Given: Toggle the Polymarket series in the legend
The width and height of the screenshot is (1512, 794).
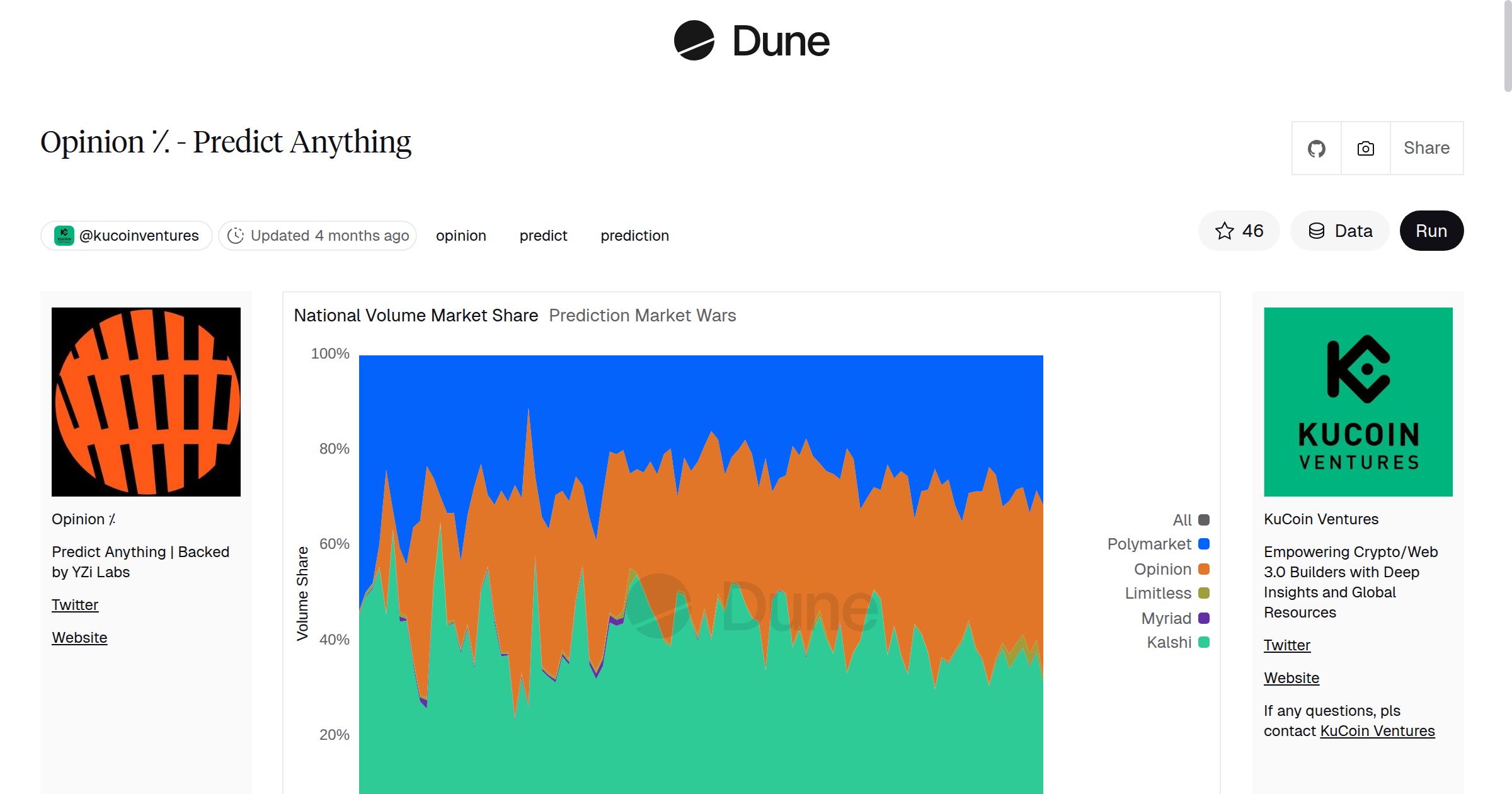Looking at the screenshot, I should 1149,544.
